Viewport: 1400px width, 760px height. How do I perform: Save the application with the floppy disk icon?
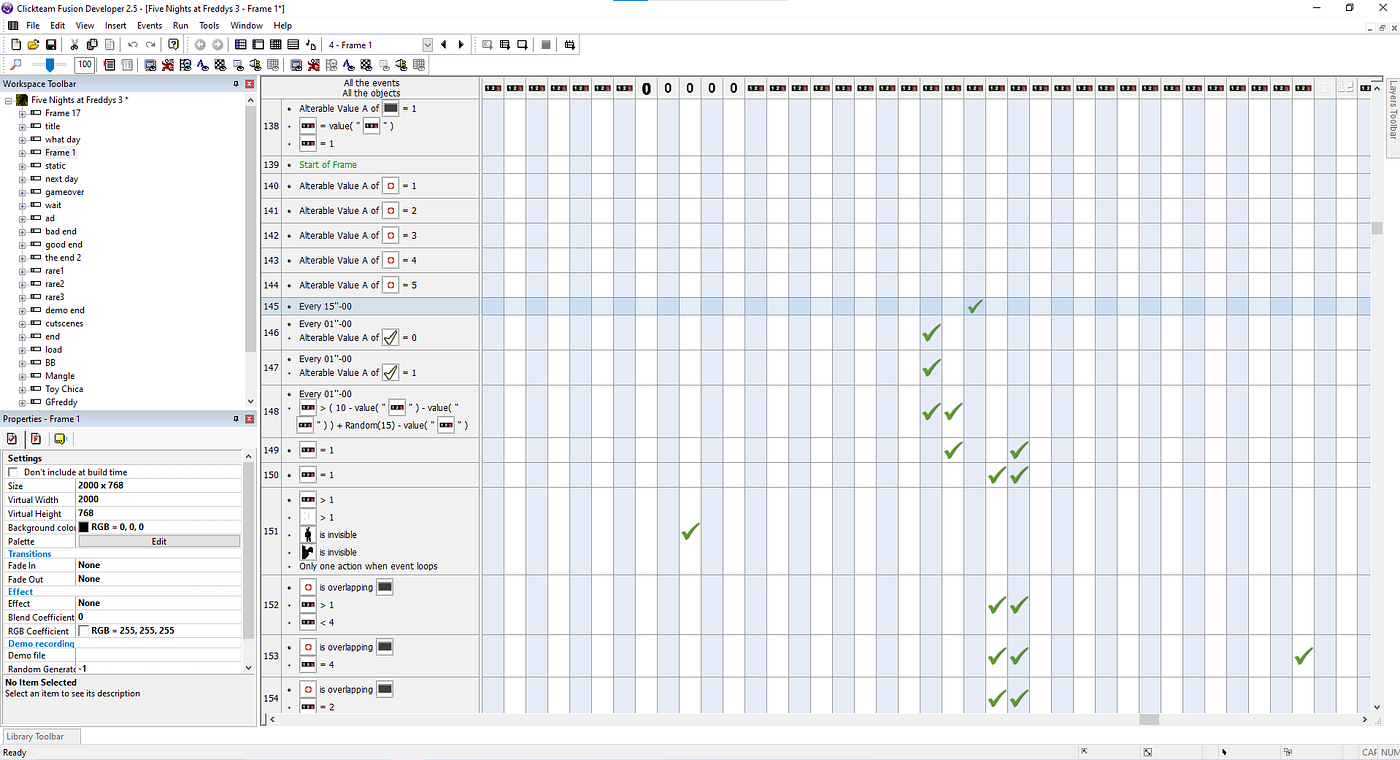point(50,45)
